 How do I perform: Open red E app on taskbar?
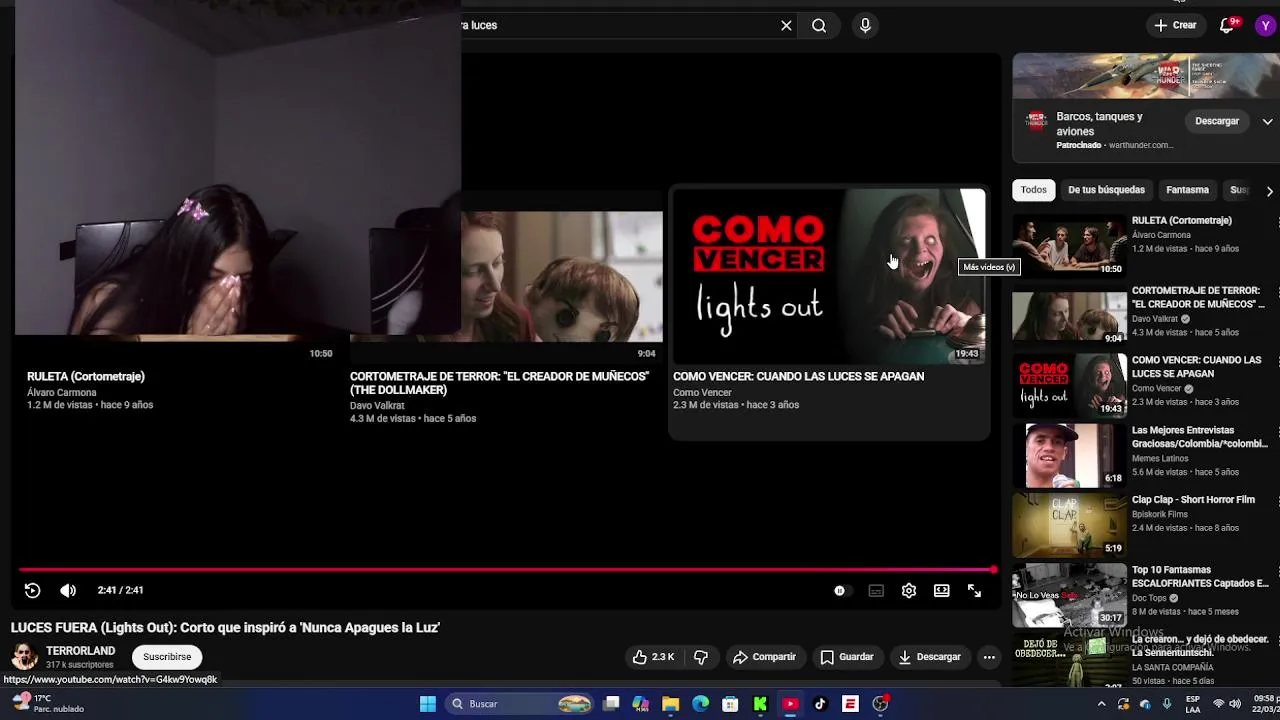(x=850, y=704)
